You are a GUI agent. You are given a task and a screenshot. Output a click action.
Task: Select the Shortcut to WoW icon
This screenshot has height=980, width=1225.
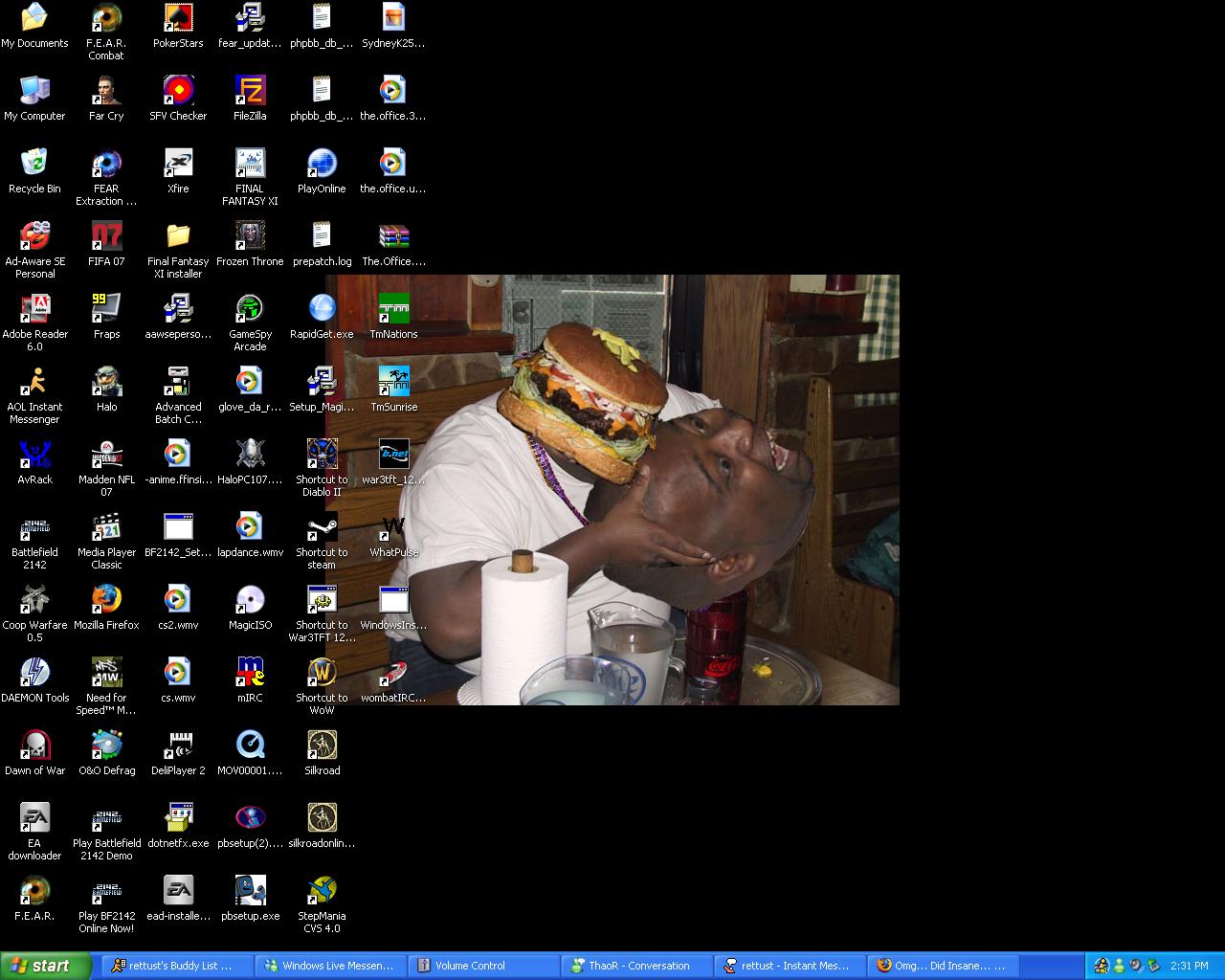pos(322,674)
